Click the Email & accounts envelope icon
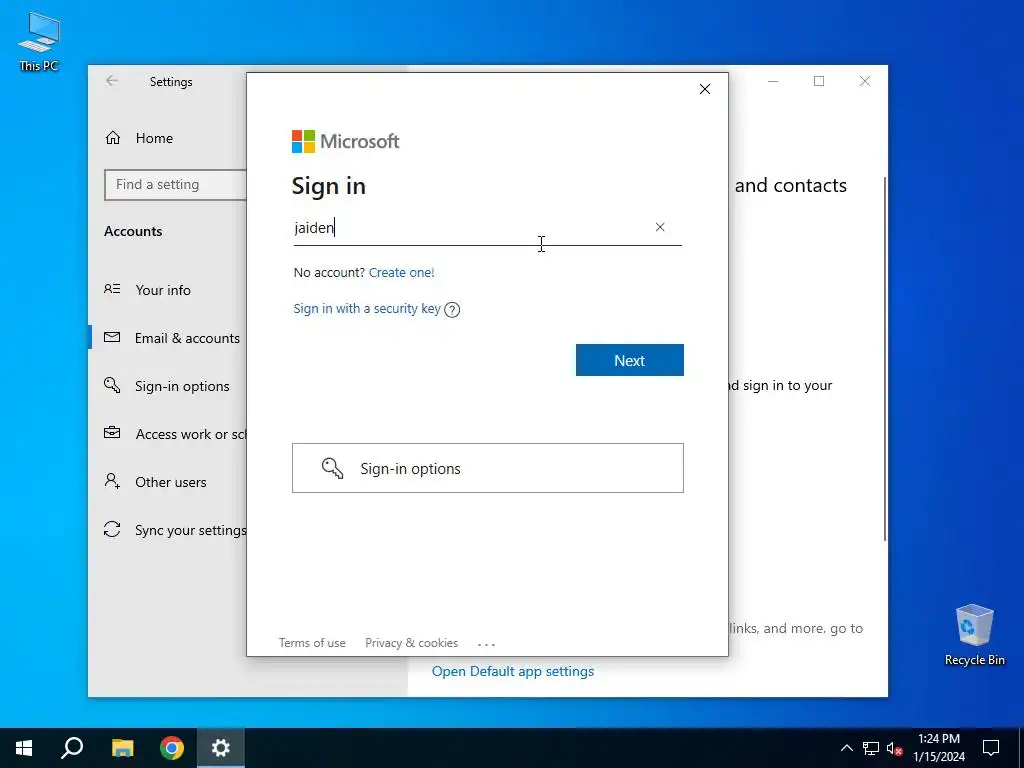Viewport: 1024px width, 768px height. [112, 337]
